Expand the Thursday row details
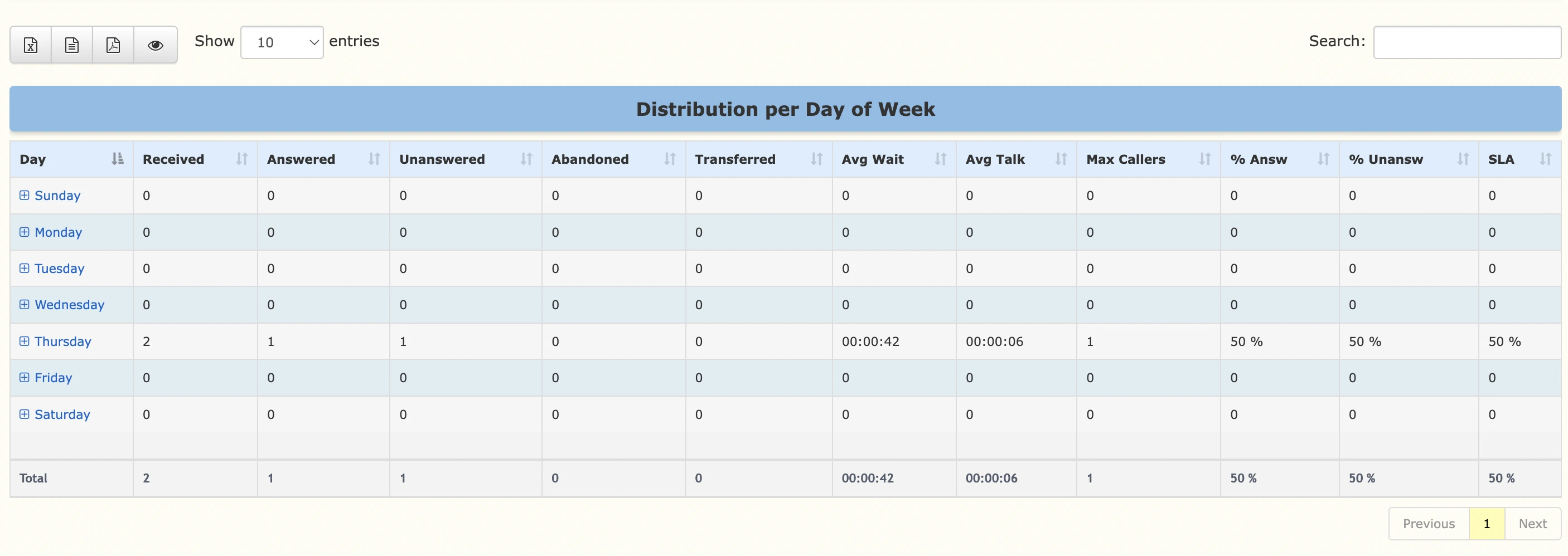Image resolution: width=1568 pixels, height=556 pixels. [25, 342]
